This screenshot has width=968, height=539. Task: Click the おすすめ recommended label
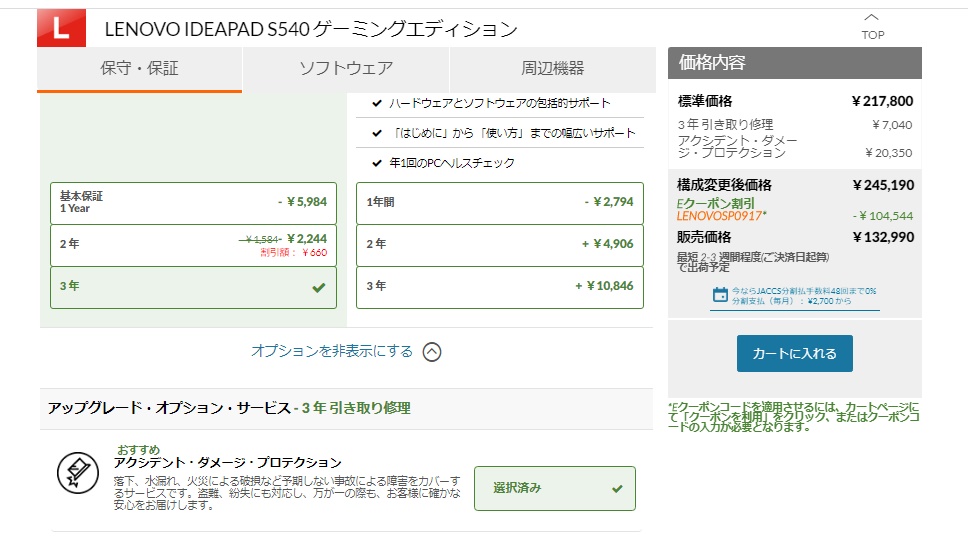[x=138, y=449]
